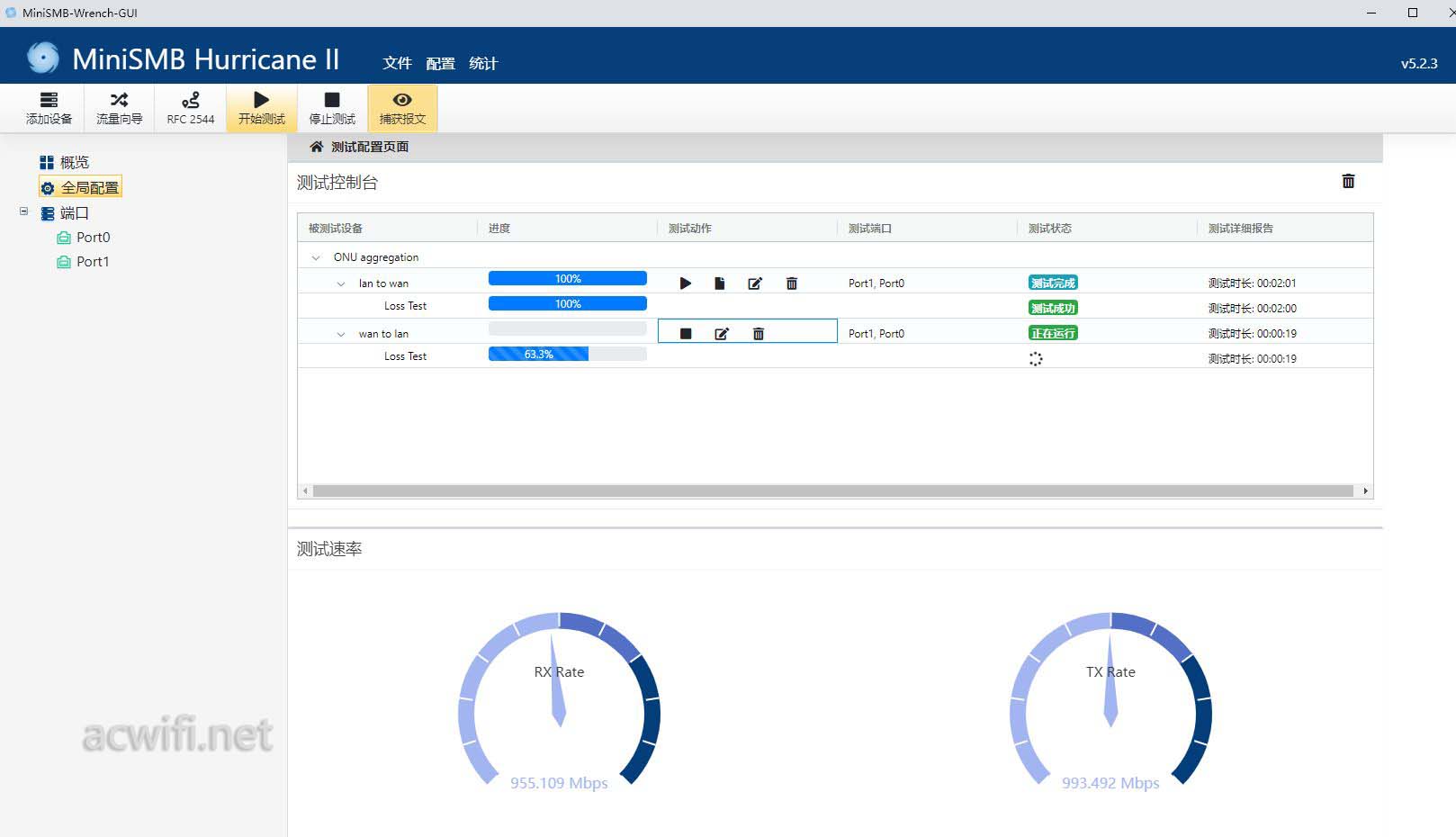Click scrollbar right arrow in test table

click(1365, 491)
